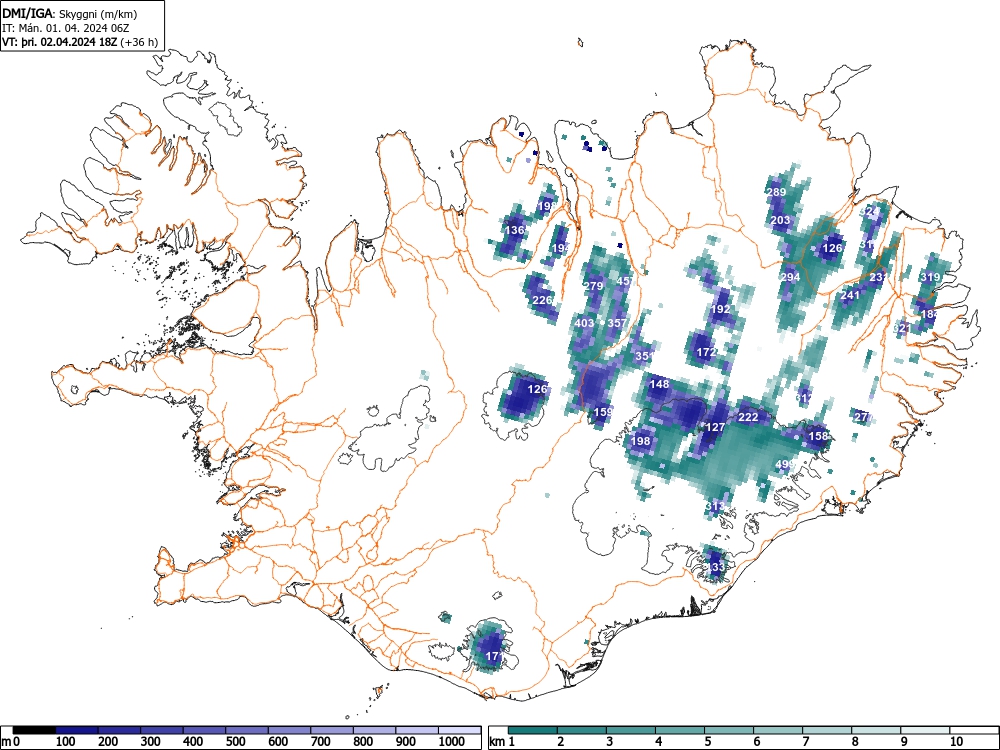Click the map value 127
This screenshot has height=750, width=1000.
[715, 427]
